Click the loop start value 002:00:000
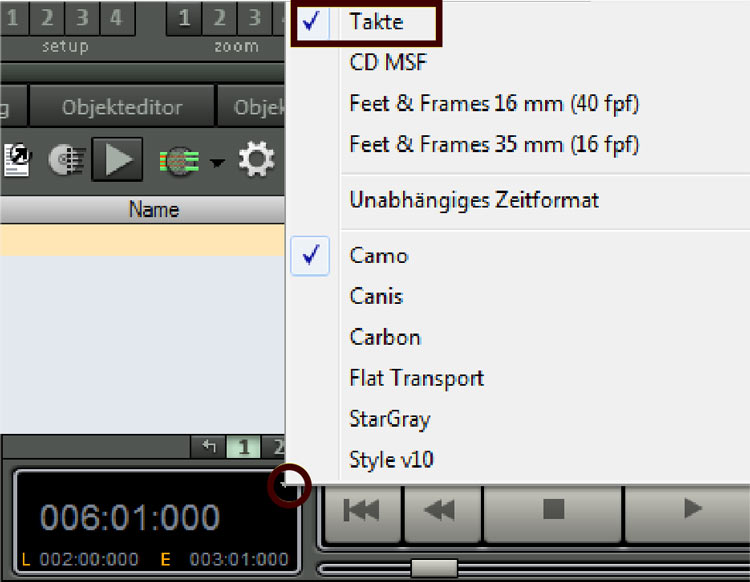The width and height of the screenshot is (750, 582). coord(89,559)
